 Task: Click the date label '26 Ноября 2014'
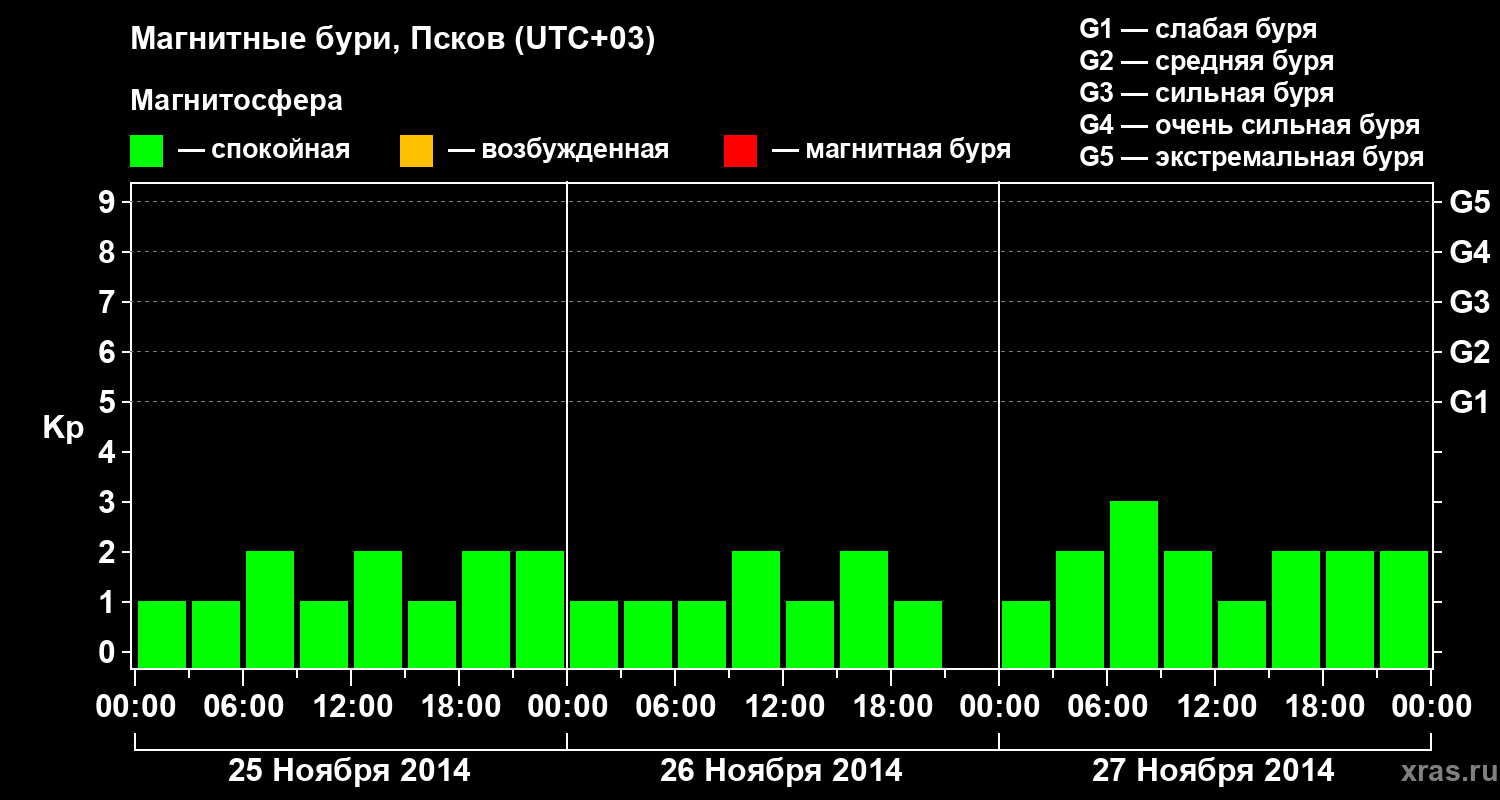point(781,771)
